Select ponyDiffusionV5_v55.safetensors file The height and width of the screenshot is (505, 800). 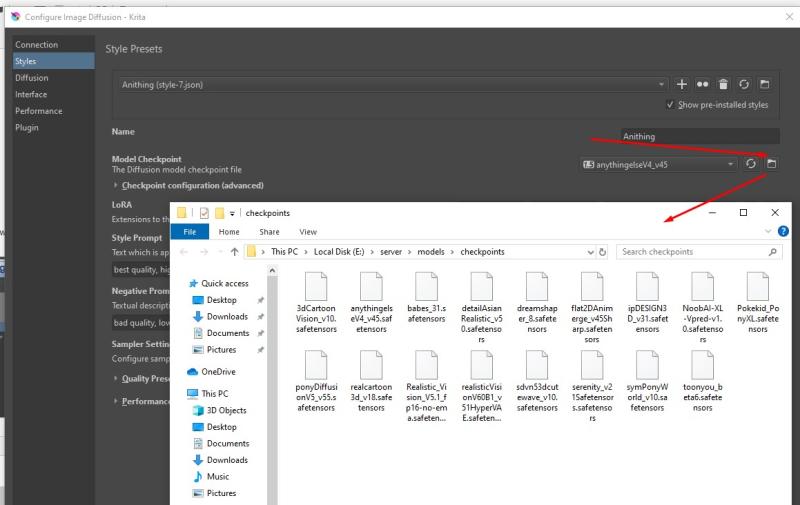316,381
